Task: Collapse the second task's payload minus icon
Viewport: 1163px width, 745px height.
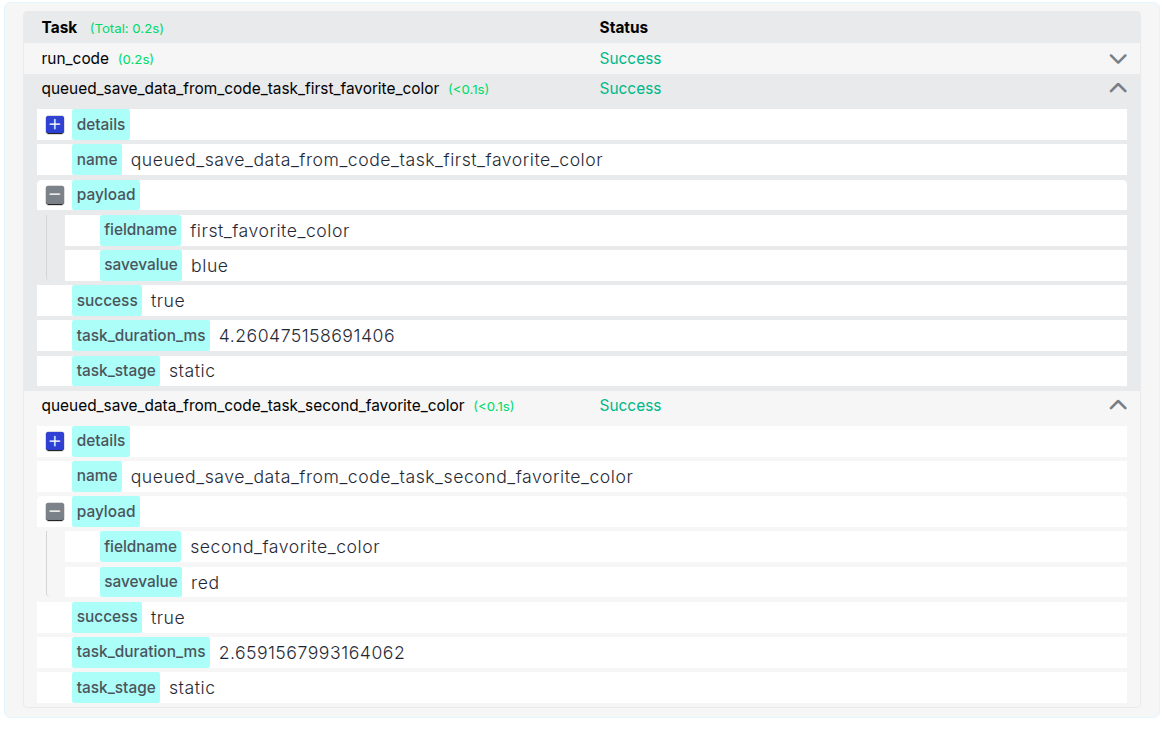Action: point(55,512)
